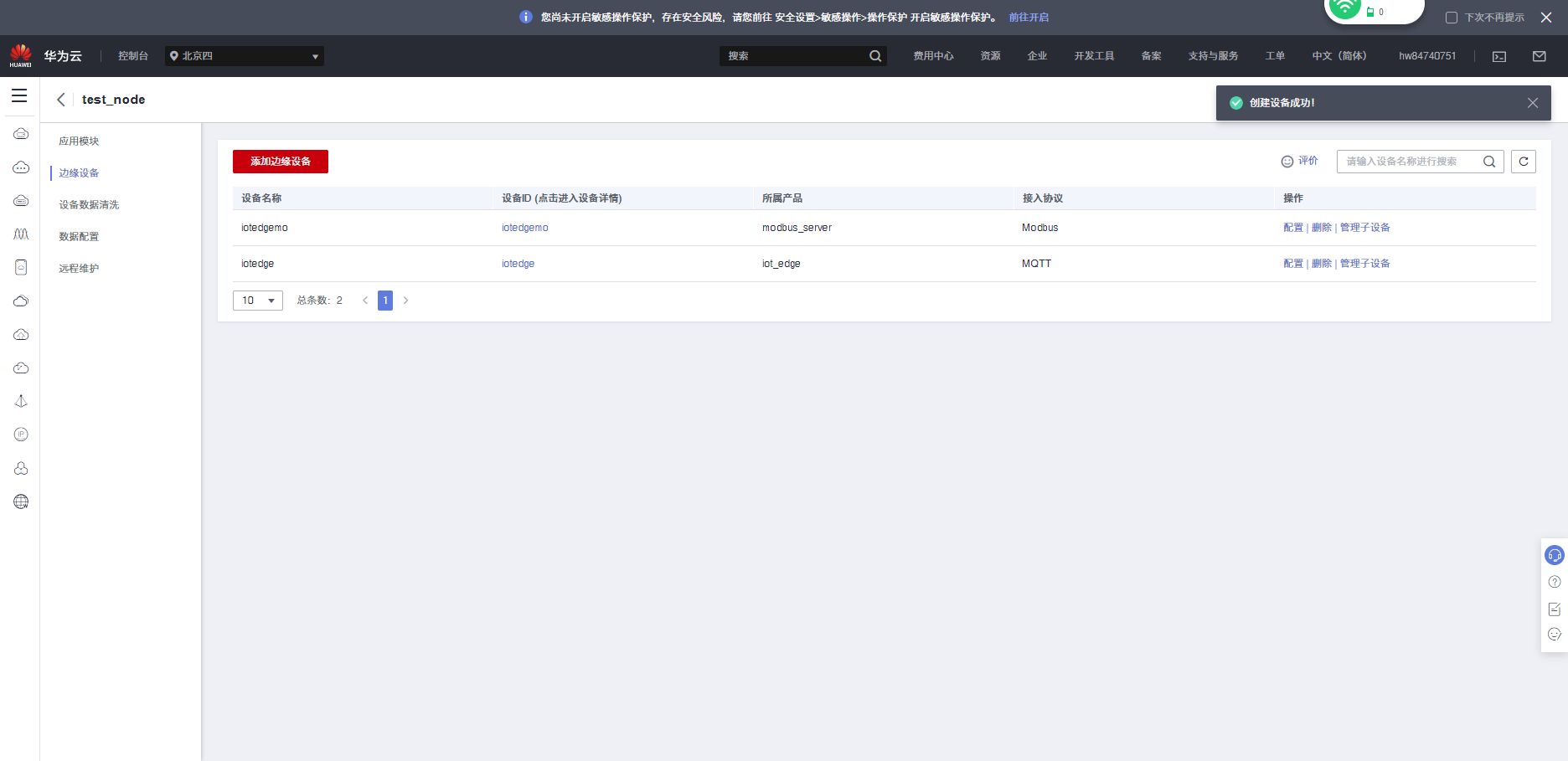This screenshot has width=1568, height=761.
Task: Open the message center envelope icon
Action: (1540, 56)
